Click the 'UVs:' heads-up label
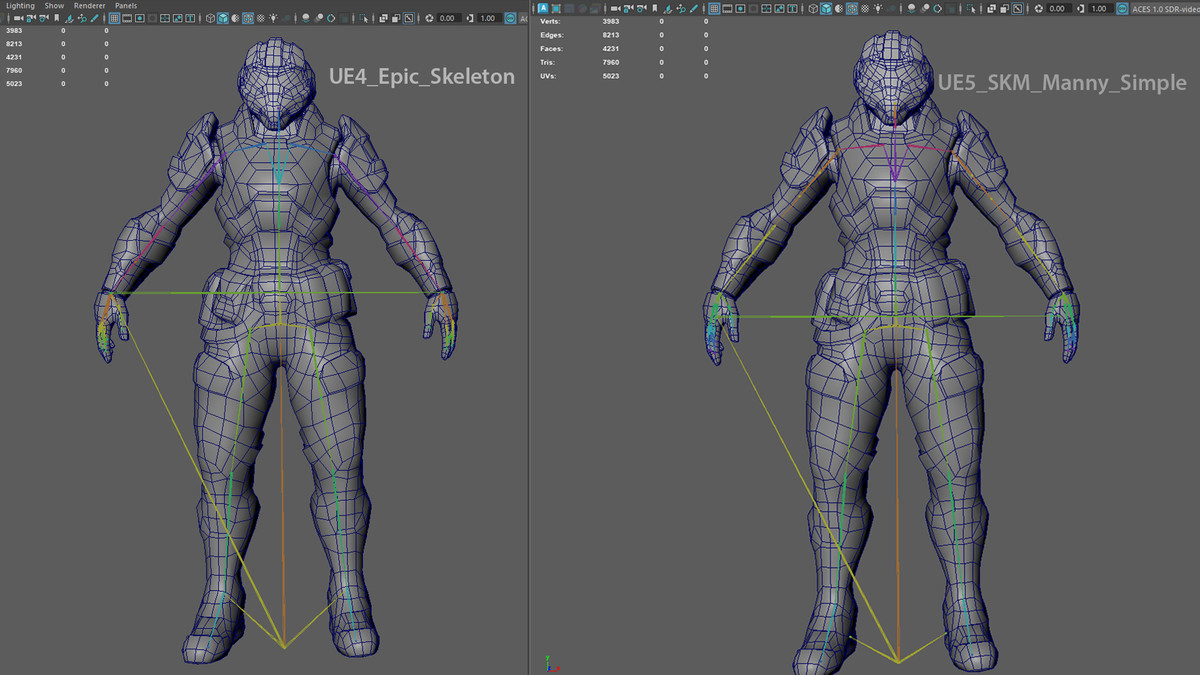This screenshot has height=675, width=1200. [548, 76]
